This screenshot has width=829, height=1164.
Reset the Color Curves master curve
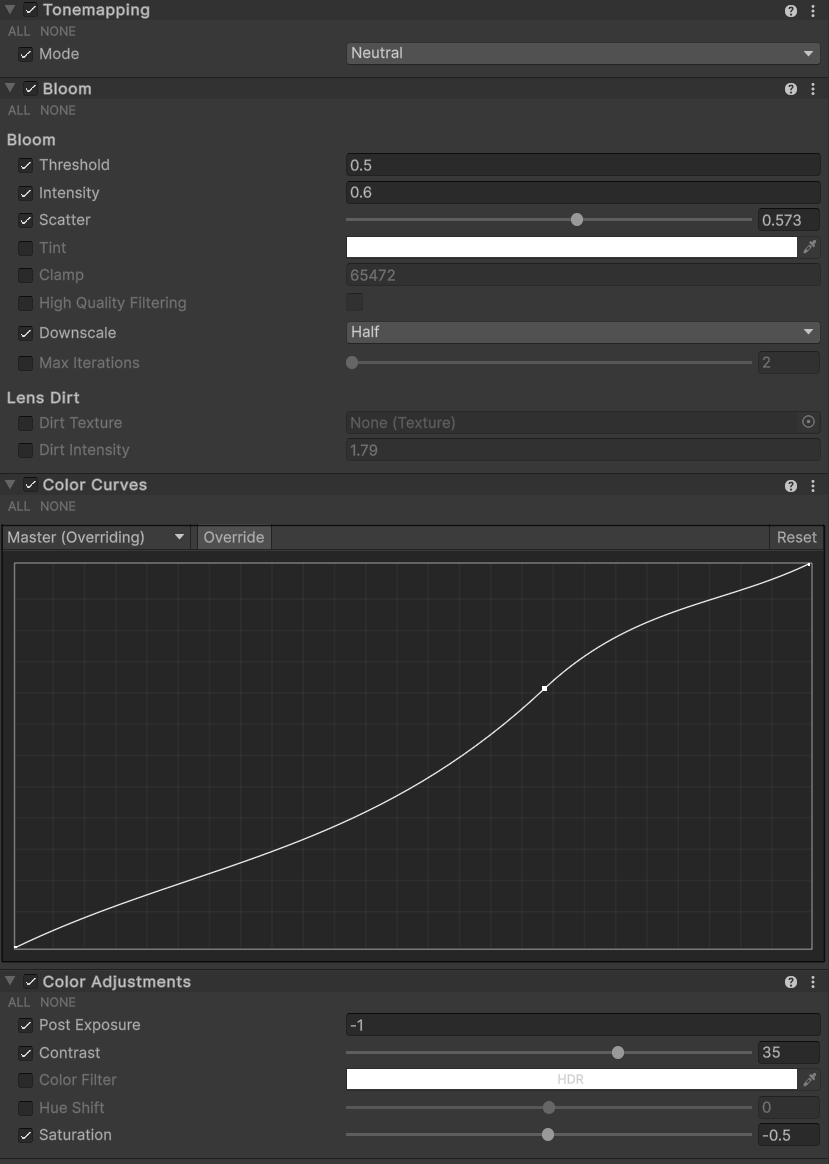796,537
